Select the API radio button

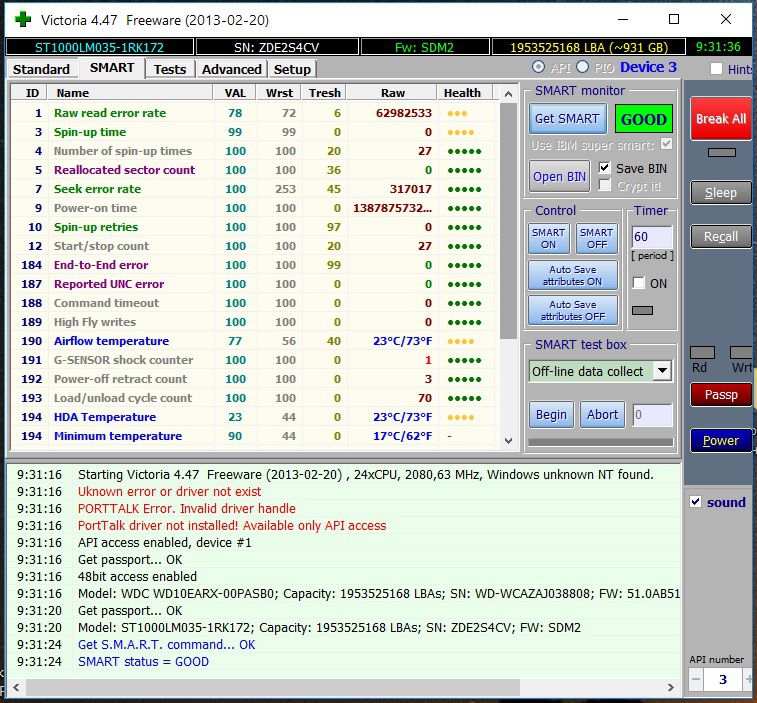point(538,67)
